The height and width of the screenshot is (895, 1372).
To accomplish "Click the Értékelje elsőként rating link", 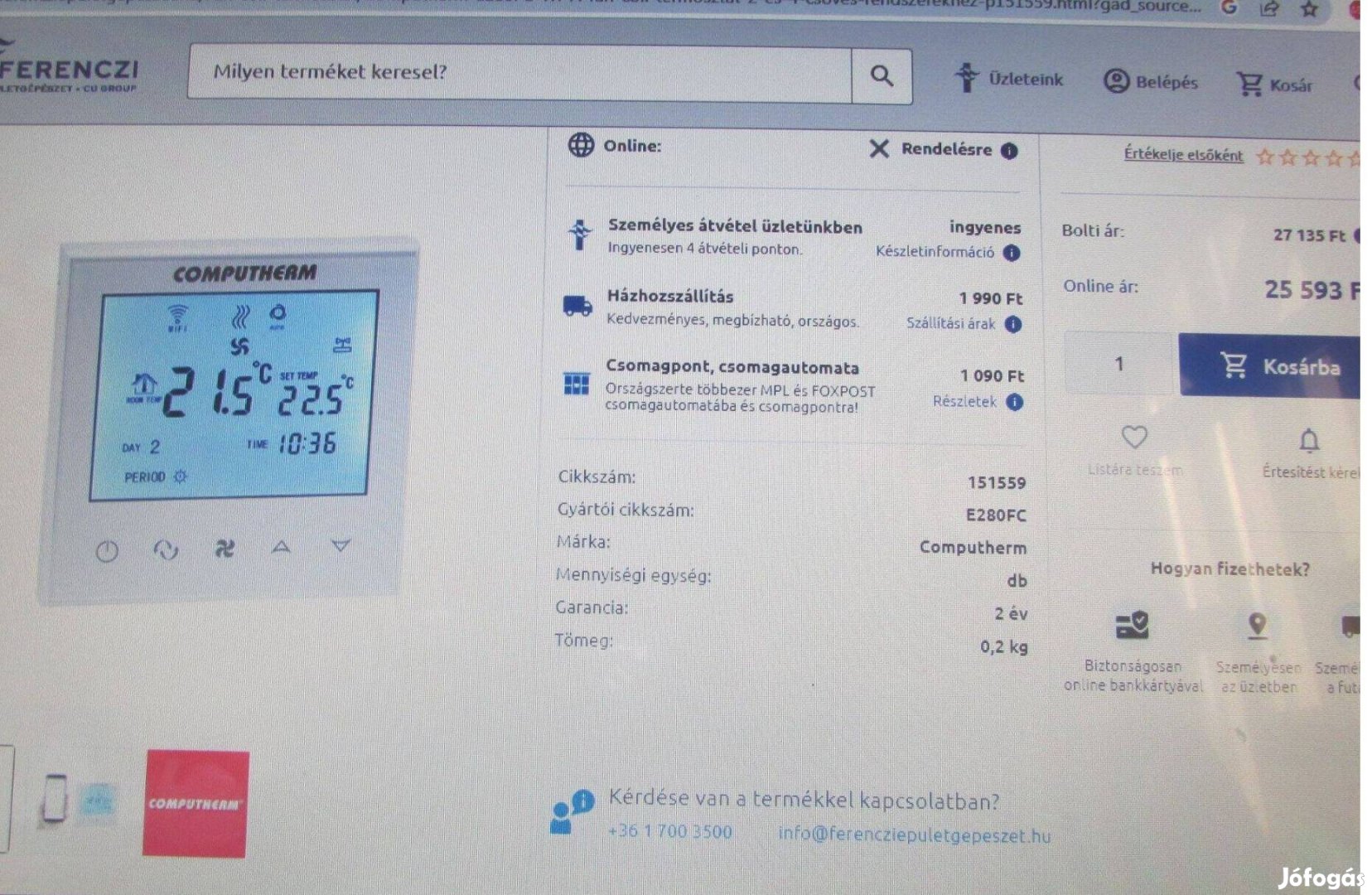I will pyautogui.click(x=1183, y=154).
